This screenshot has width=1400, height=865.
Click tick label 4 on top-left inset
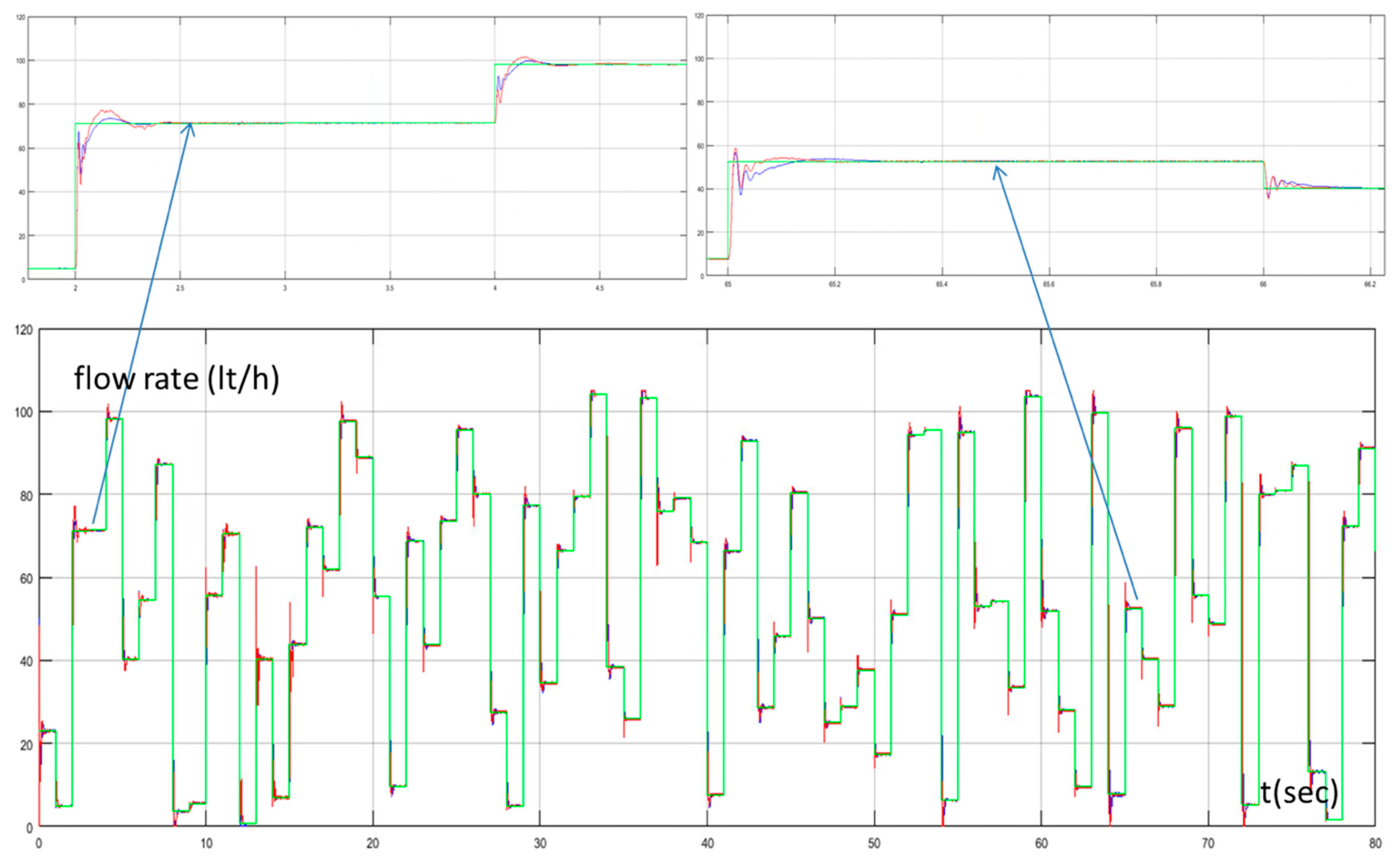[x=494, y=288]
